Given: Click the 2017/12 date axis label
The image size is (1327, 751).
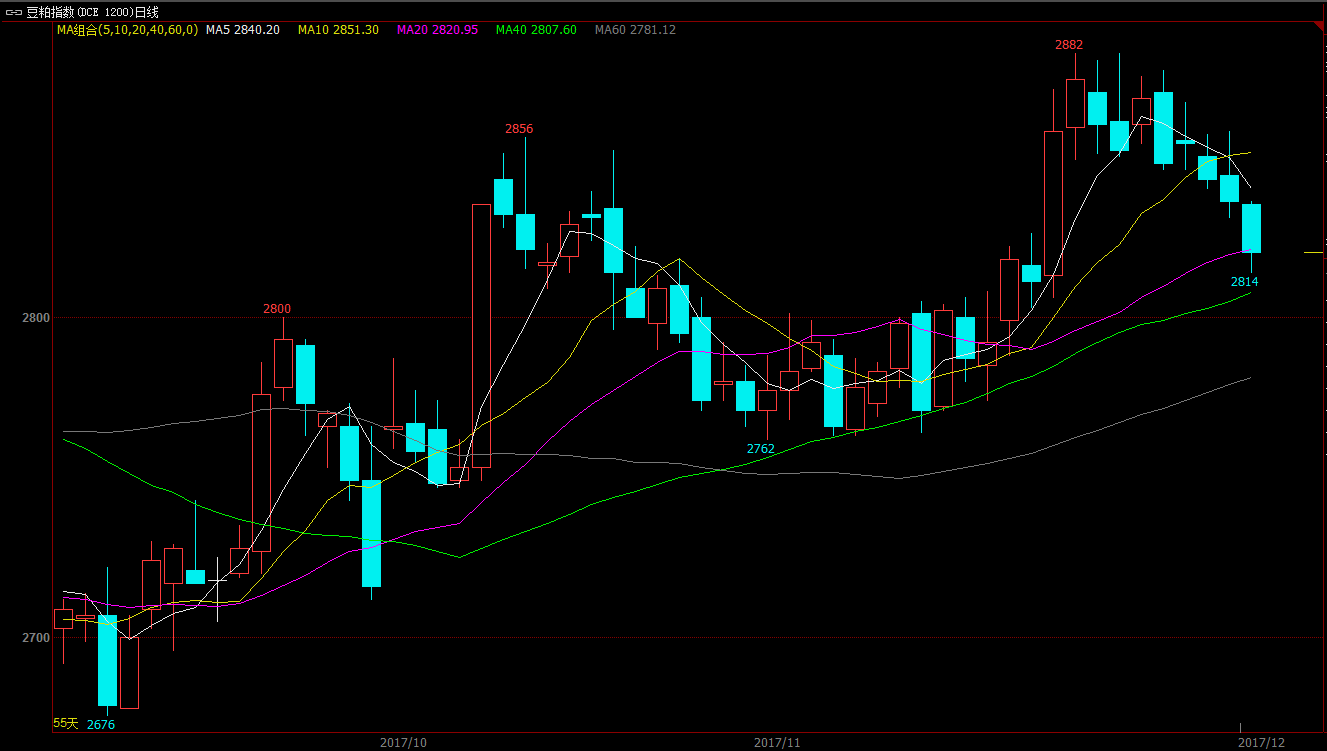Looking at the screenshot, I should [x=1262, y=742].
